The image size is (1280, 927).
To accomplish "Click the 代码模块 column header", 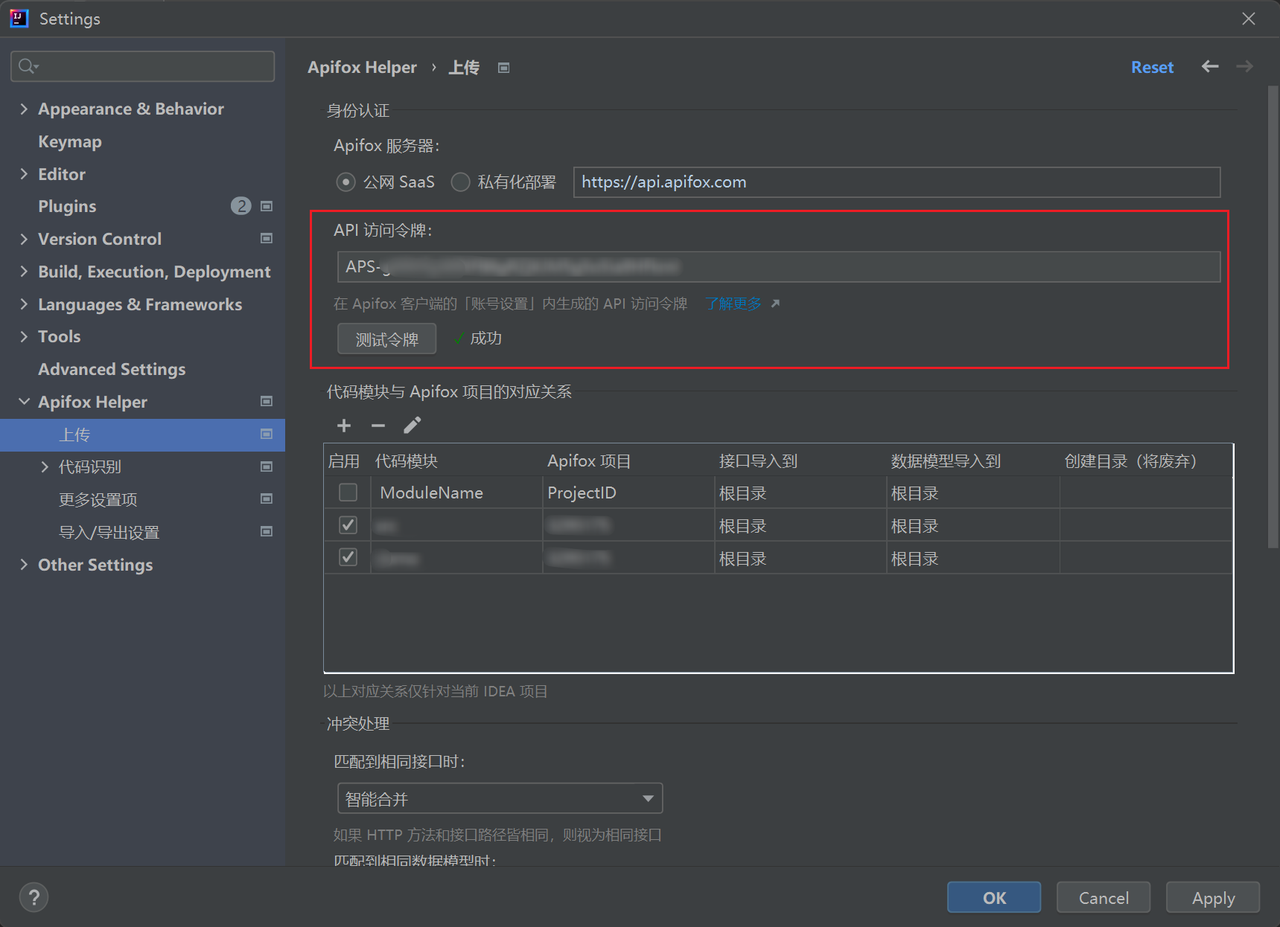I will pos(406,461).
